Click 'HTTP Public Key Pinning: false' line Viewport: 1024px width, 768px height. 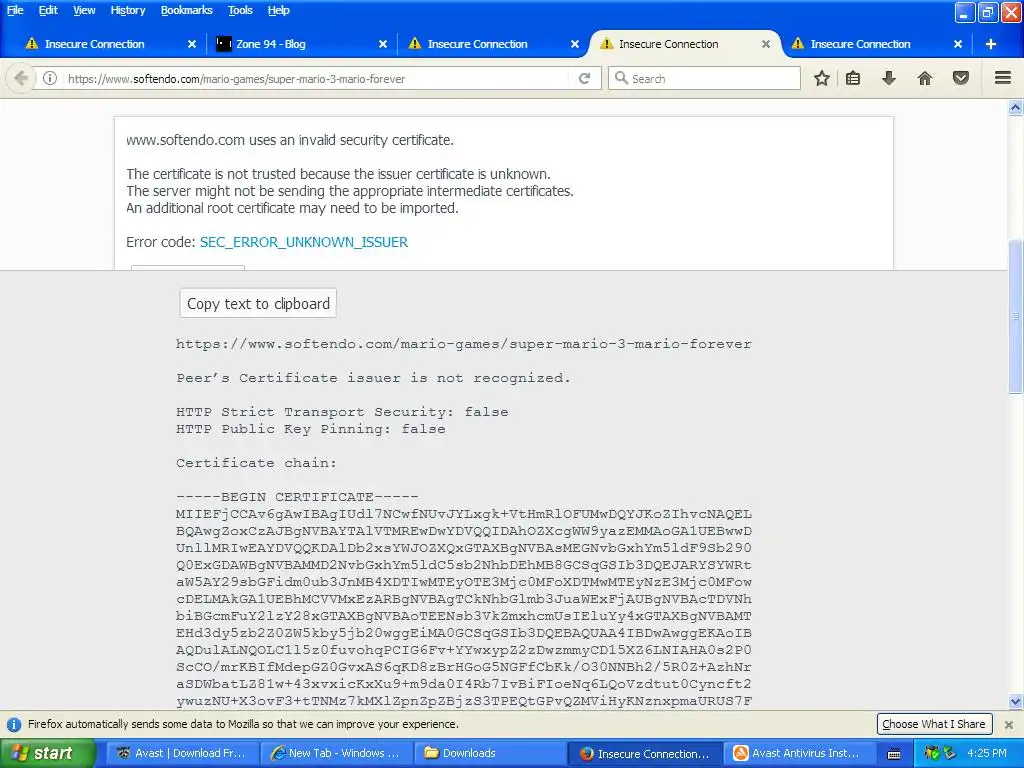(311, 429)
